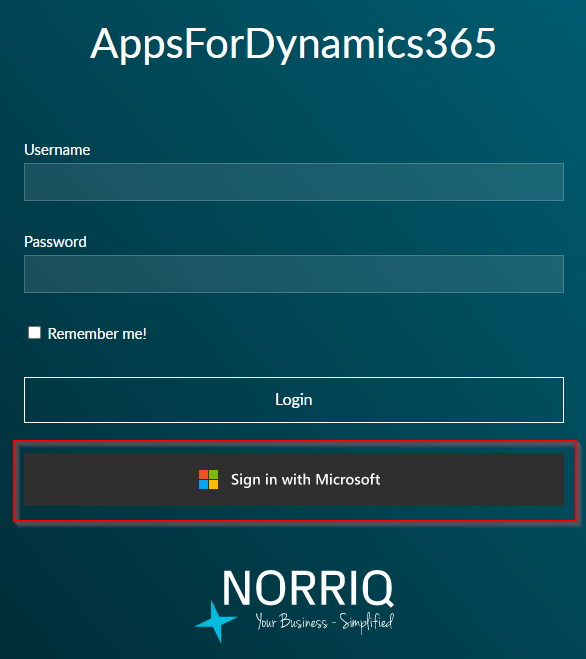The height and width of the screenshot is (659, 586).
Task: Click the Password field label
Action: 55,242
